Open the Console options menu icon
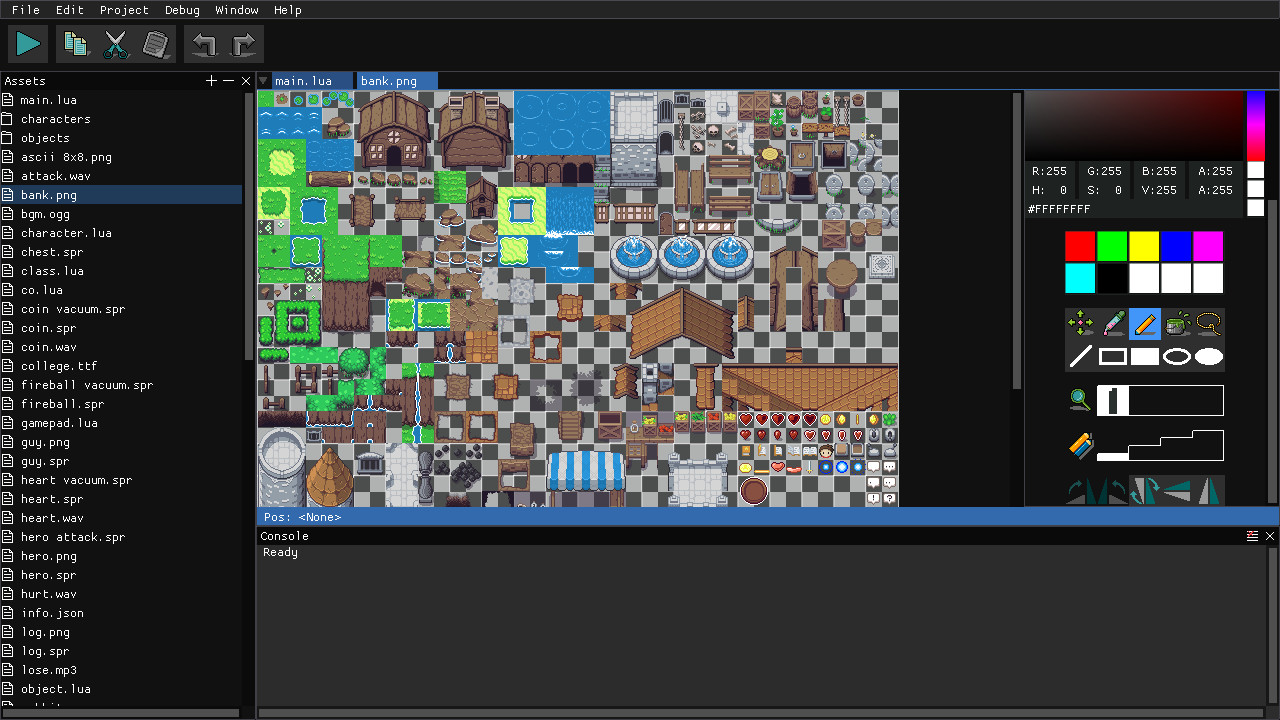The image size is (1280, 720). 1252,535
